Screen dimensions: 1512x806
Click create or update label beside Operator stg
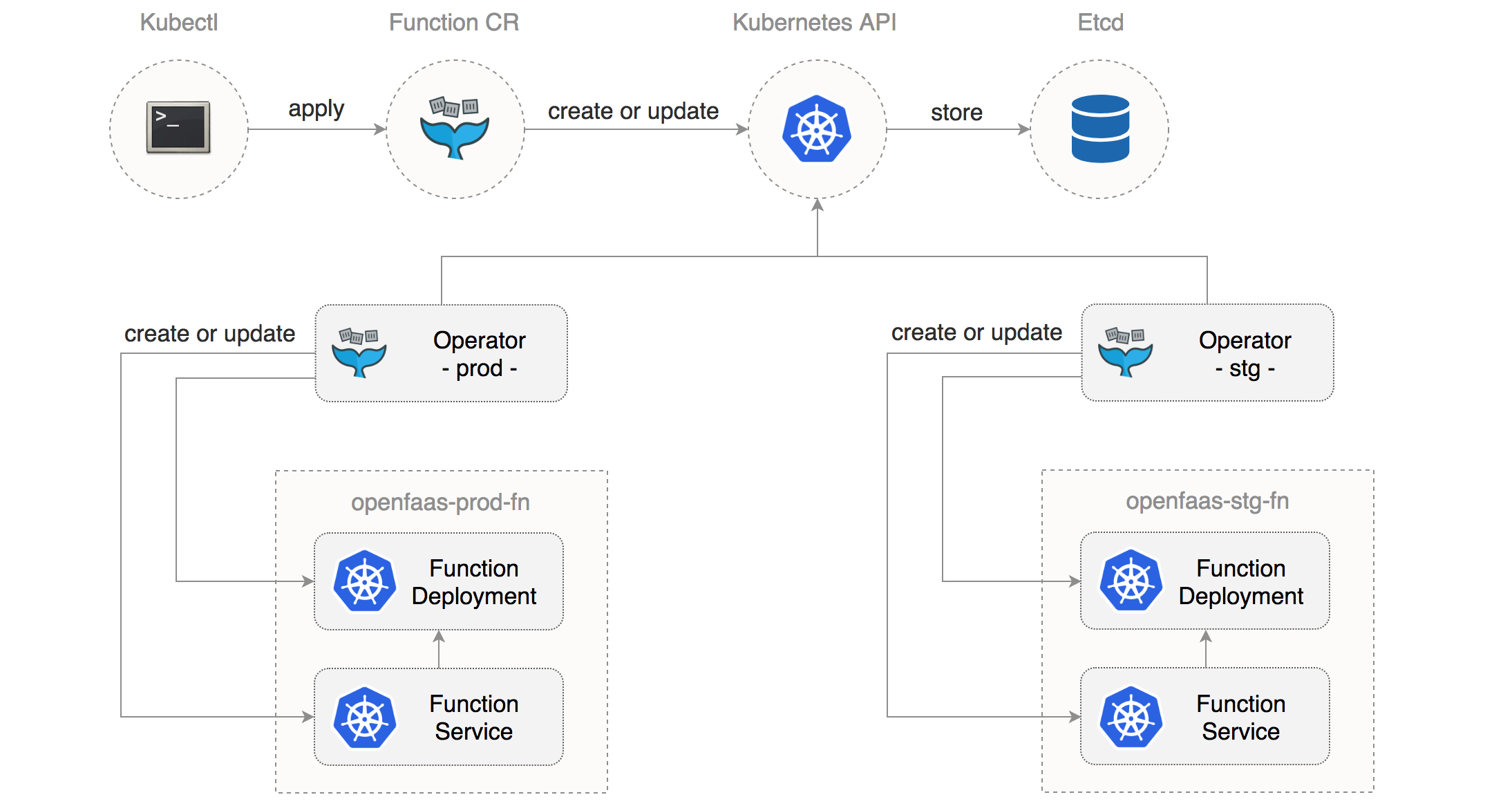tap(976, 332)
